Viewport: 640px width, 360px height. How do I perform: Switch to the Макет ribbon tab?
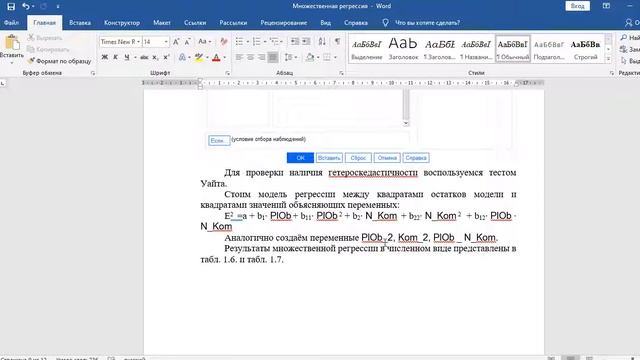162,23
